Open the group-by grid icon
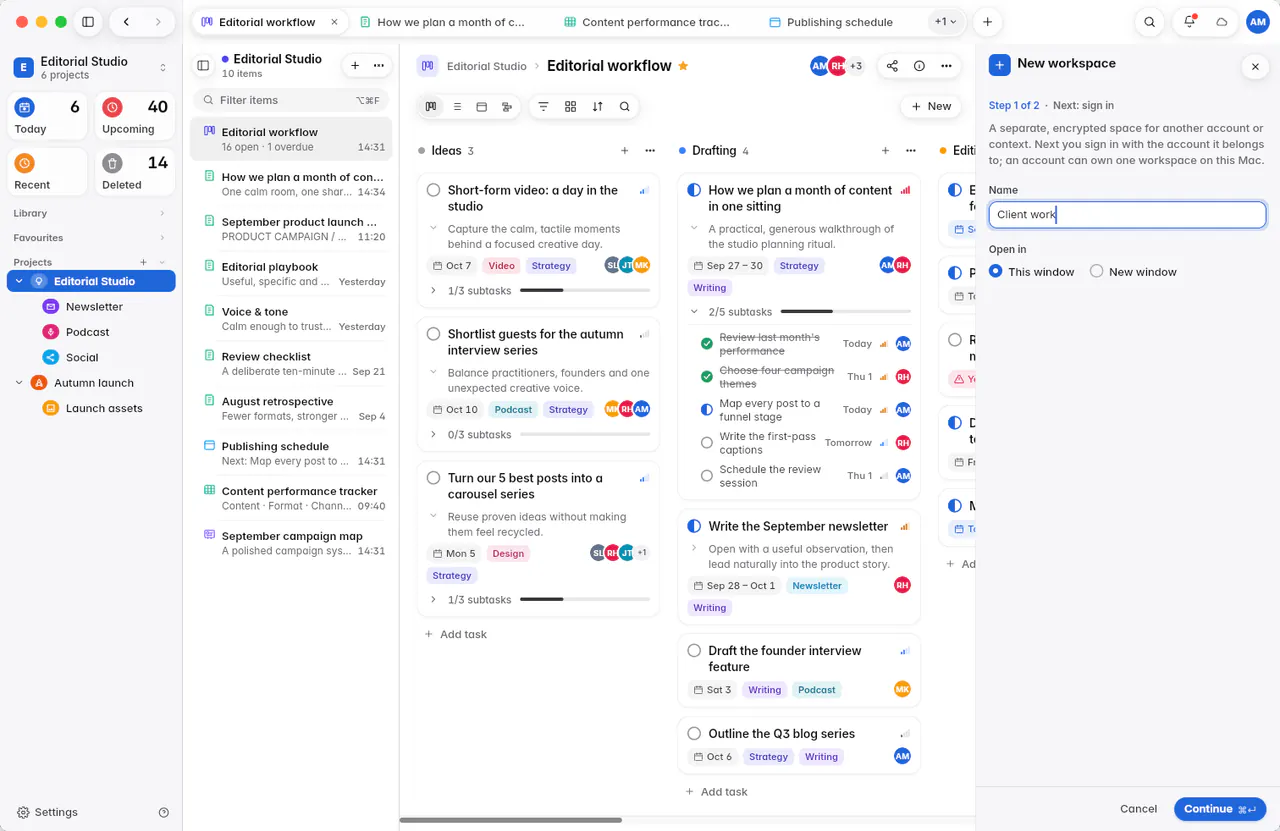 coord(570,106)
